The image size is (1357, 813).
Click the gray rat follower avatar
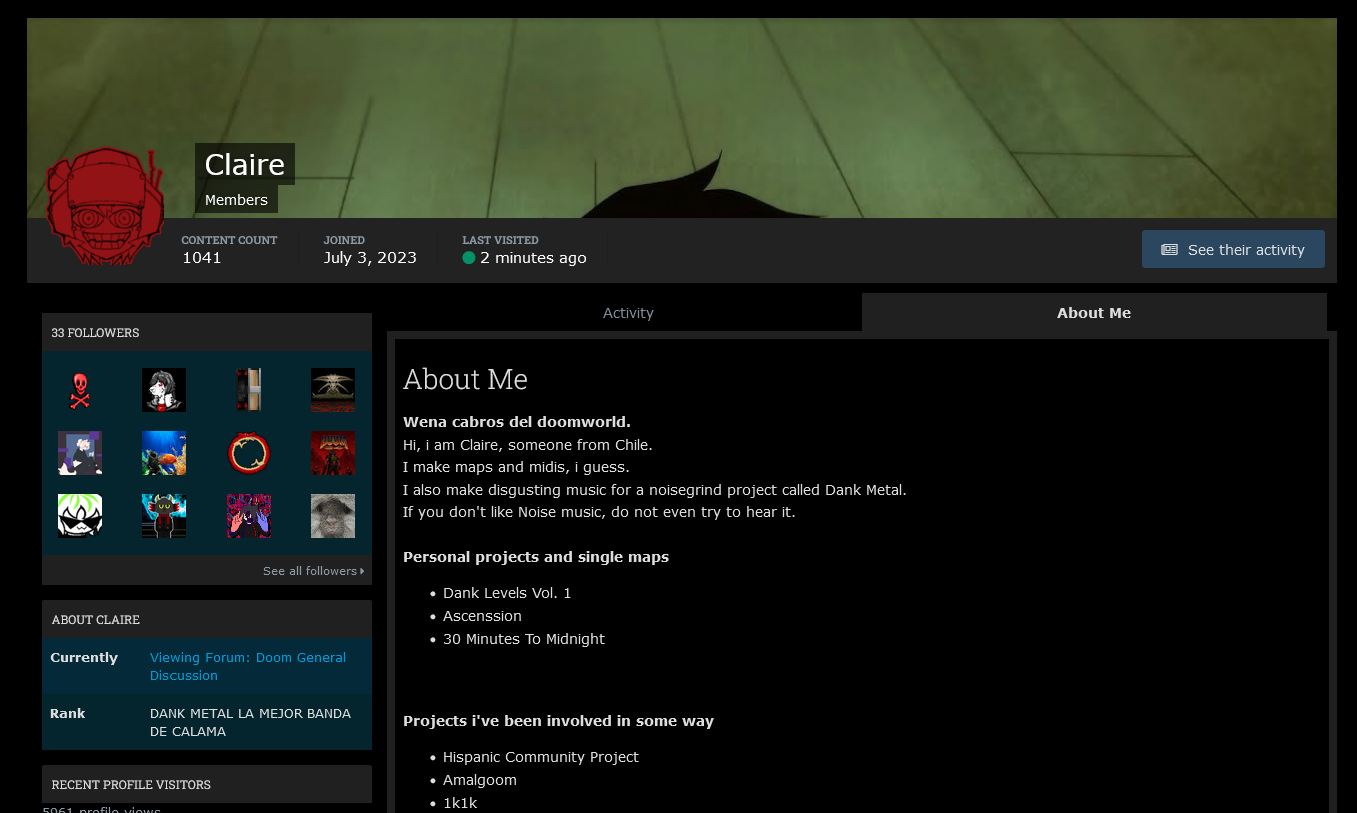click(x=333, y=516)
